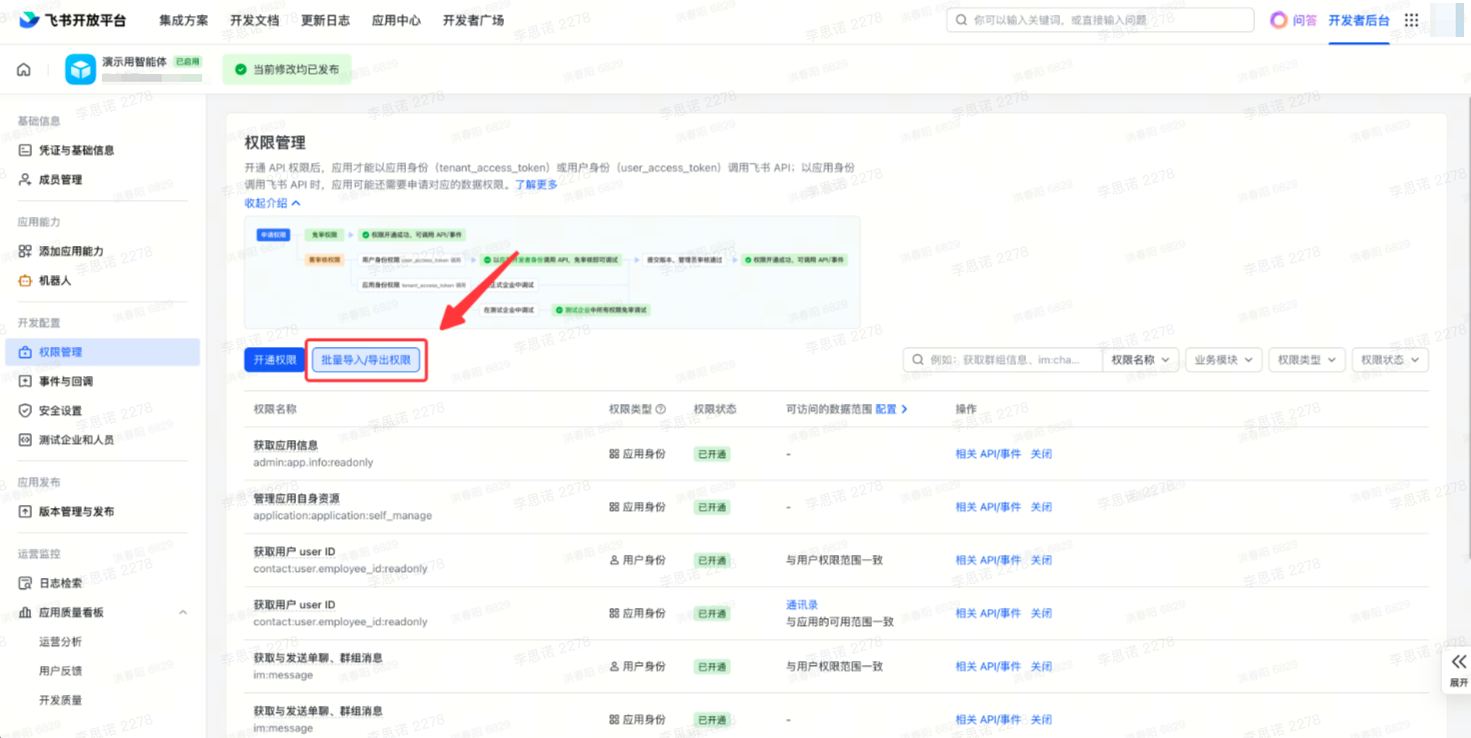Open 相关 API/事件 for admin:app.info:readonly
1471x738 pixels.
coord(988,454)
